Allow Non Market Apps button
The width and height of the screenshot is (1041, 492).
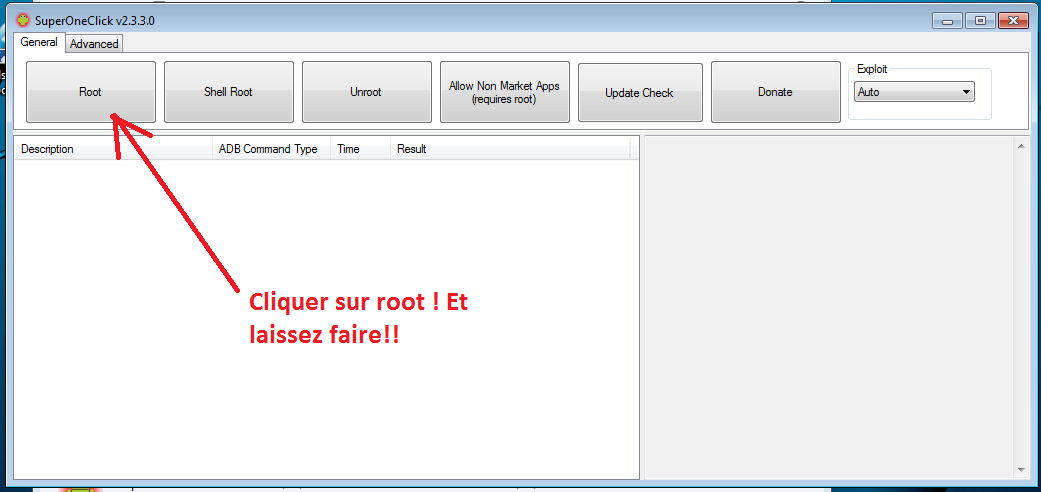pyautogui.click(x=505, y=92)
